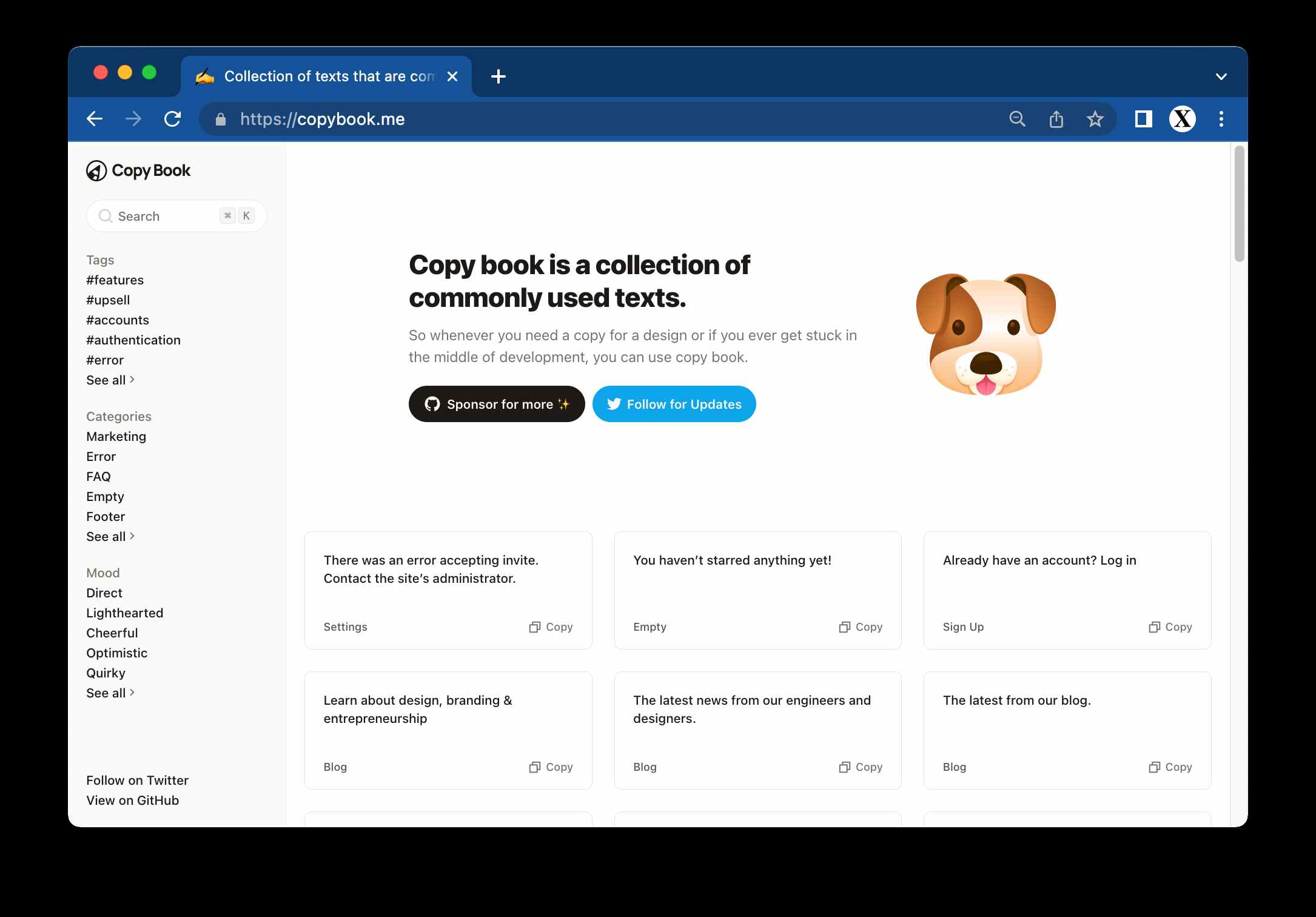Close the Collection of texts tab
This screenshot has width=1316, height=917.
click(452, 76)
